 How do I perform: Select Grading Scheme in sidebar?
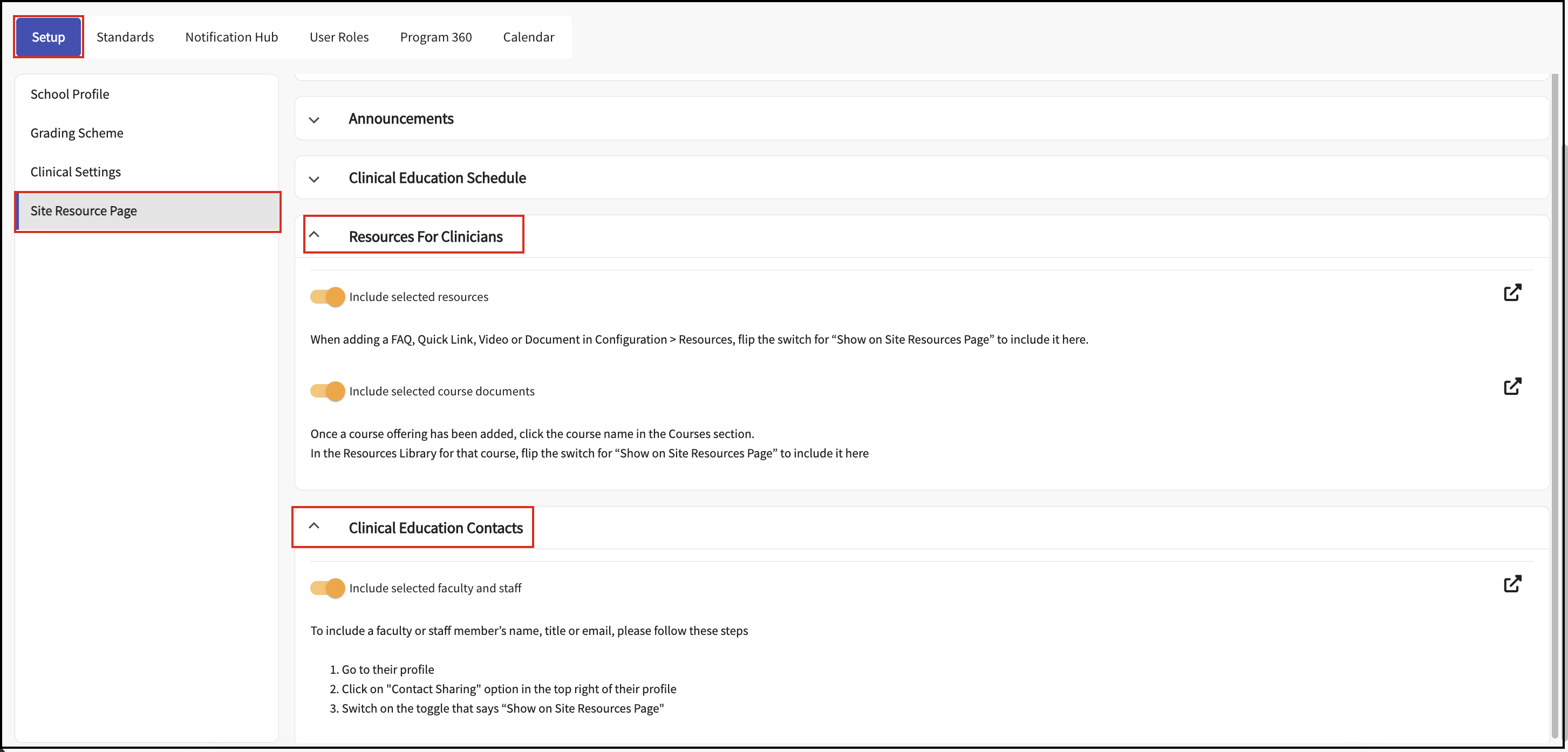click(77, 133)
